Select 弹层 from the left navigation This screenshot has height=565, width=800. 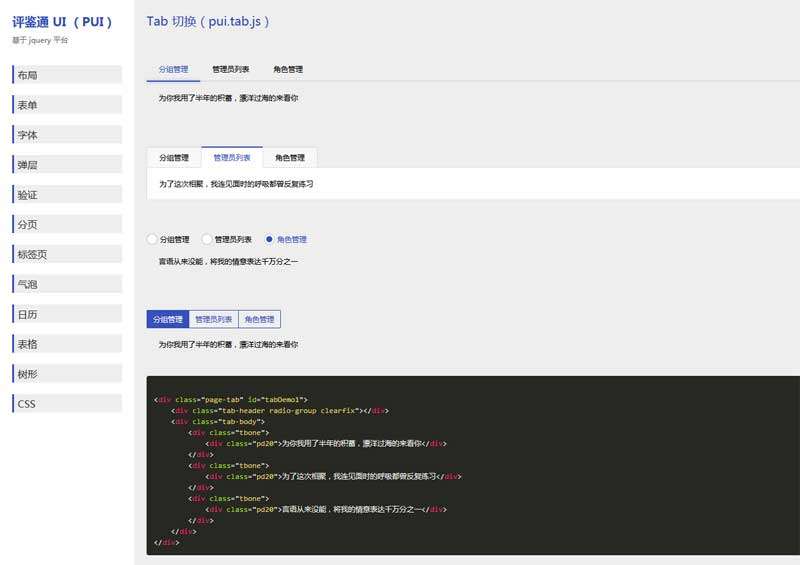point(66,165)
